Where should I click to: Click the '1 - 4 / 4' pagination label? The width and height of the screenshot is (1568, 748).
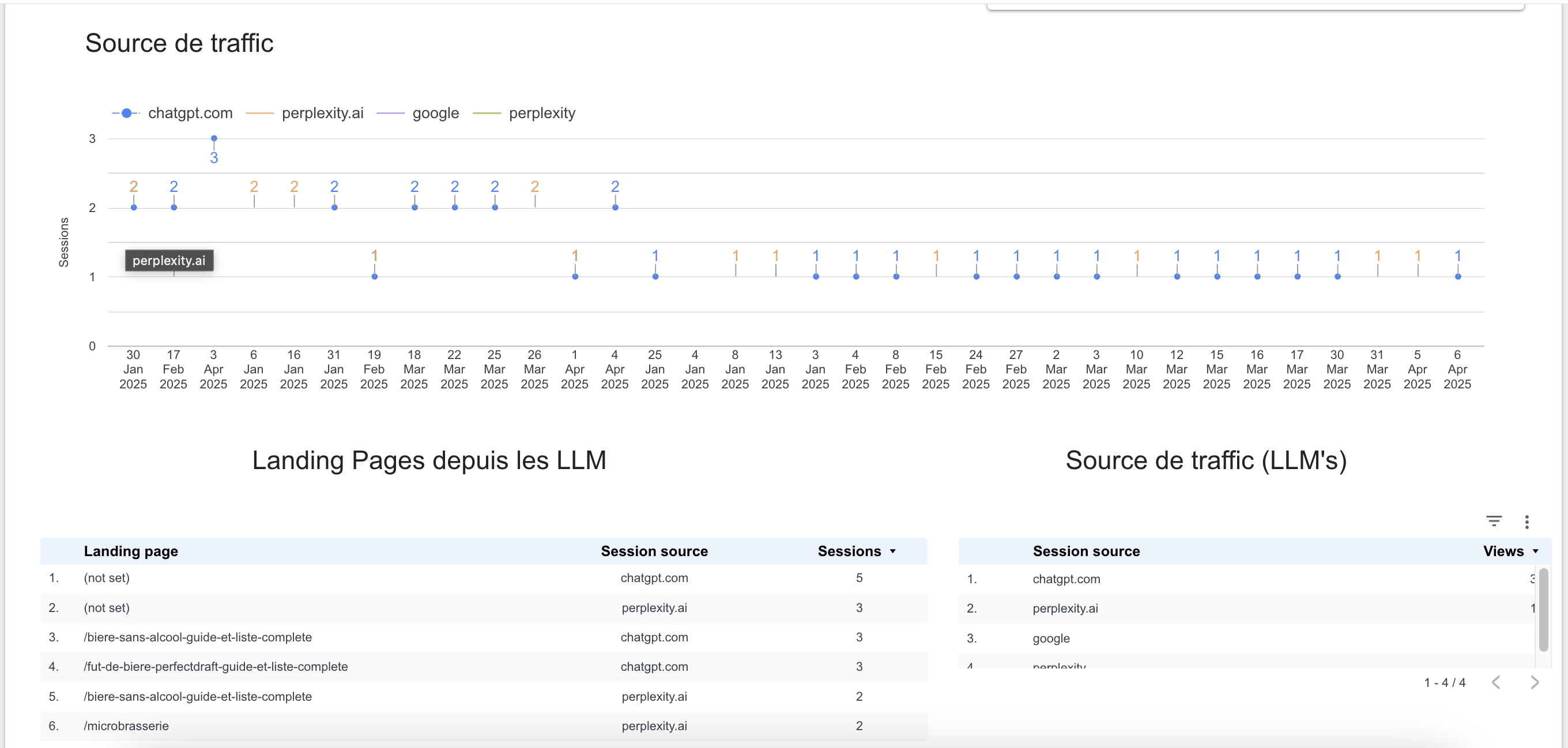click(1445, 682)
